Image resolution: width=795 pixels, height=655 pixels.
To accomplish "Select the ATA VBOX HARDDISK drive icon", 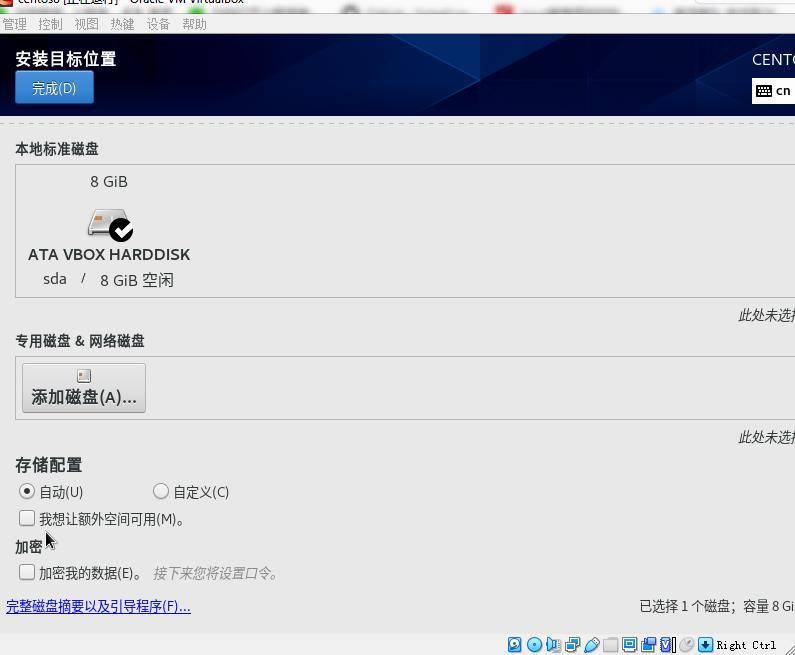I will tap(110, 225).
